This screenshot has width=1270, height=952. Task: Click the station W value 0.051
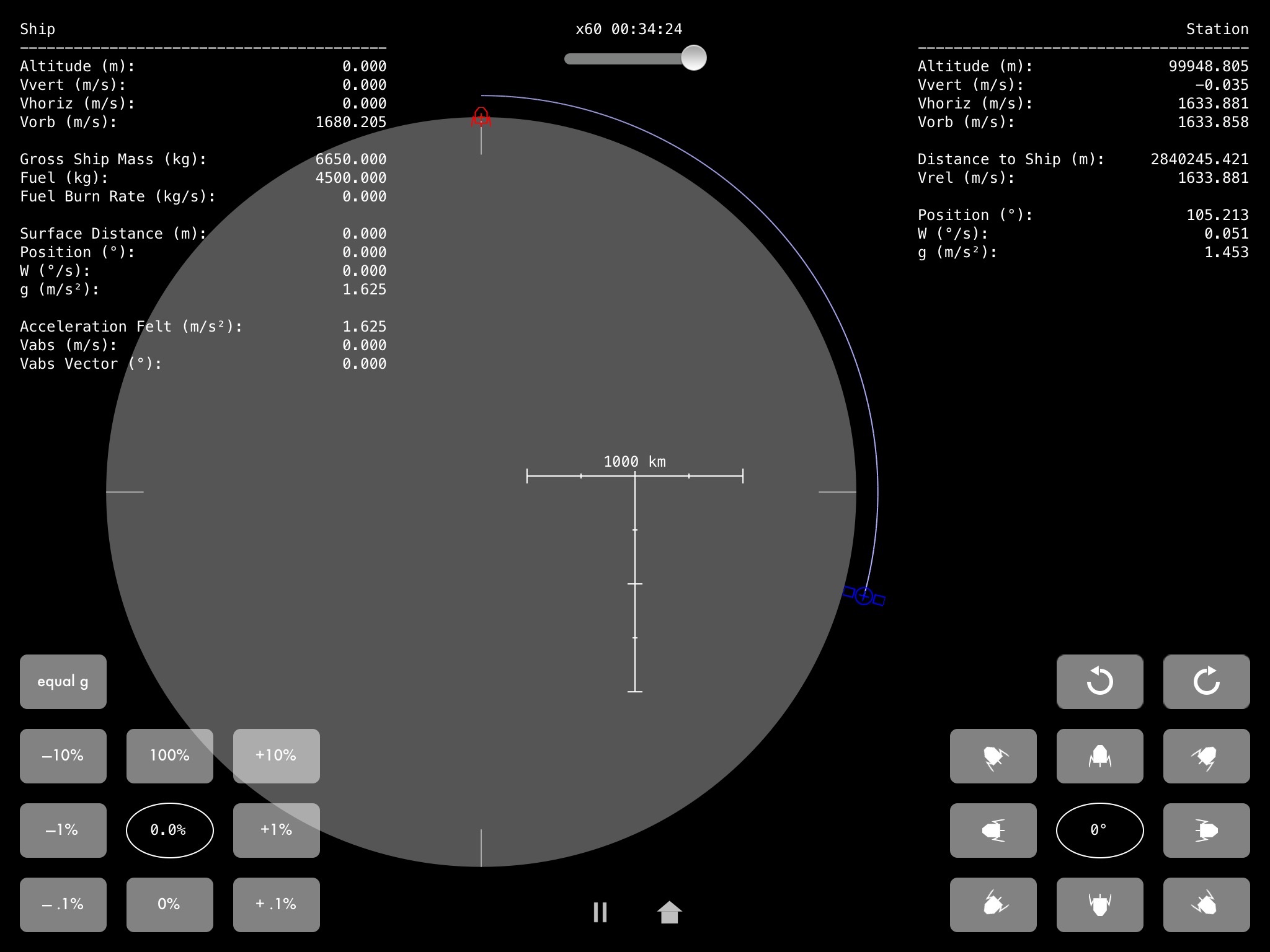coord(1227,234)
